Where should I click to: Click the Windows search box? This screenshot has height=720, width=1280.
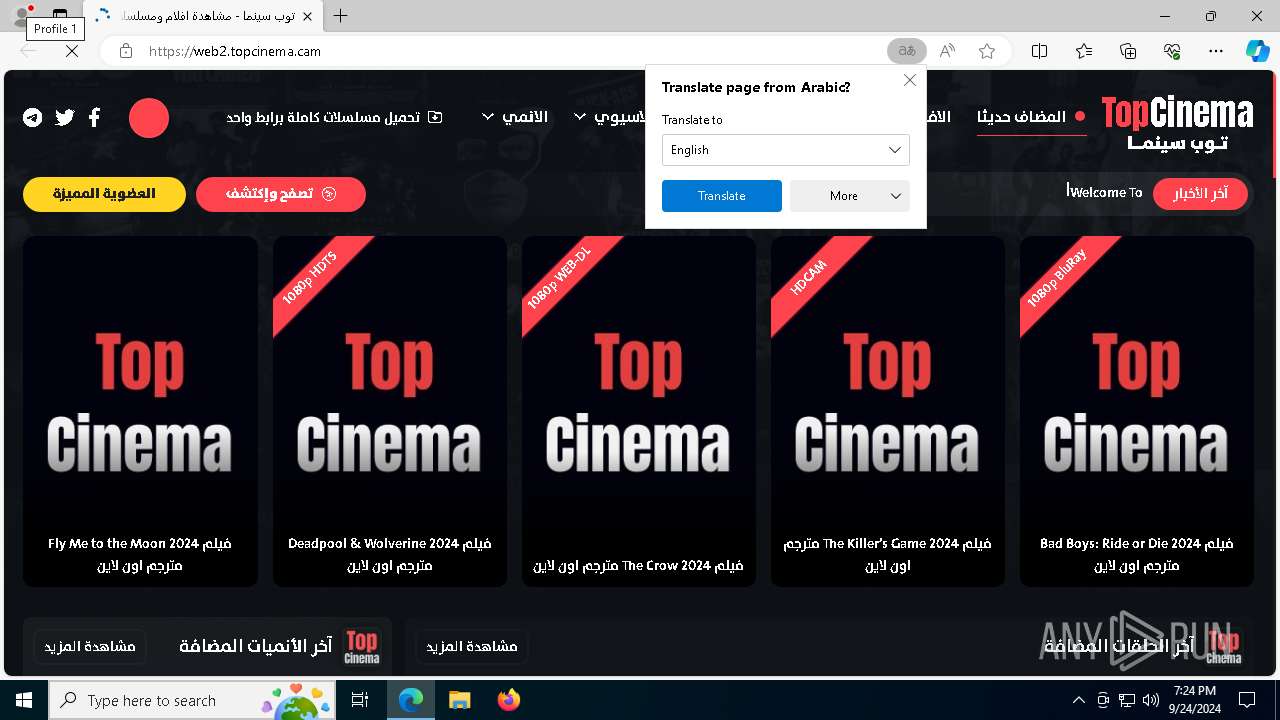(x=190, y=700)
